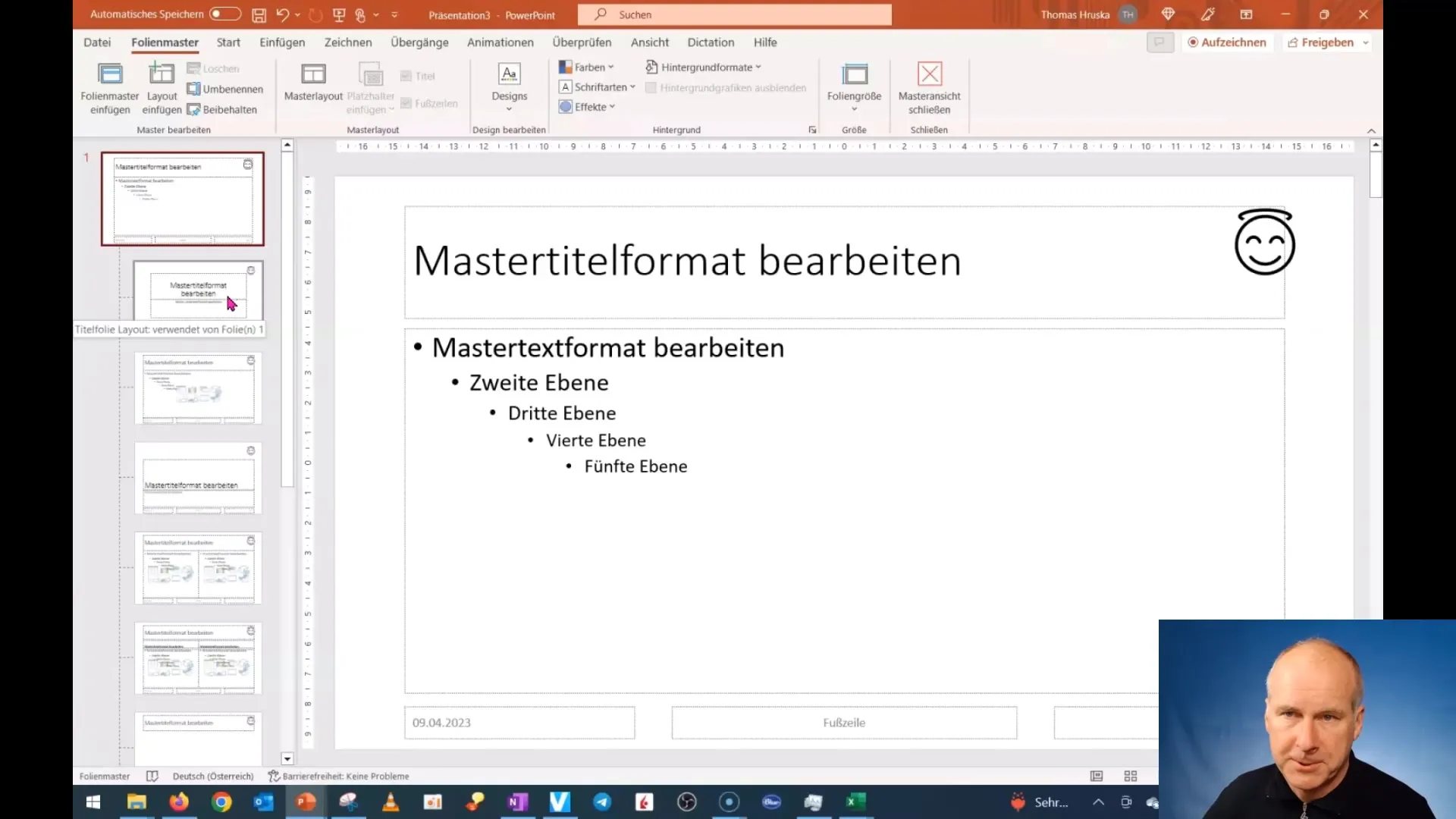Select the Titelfolie layout thumbnail
Image resolution: width=1456 pixels, height=819 pixels.
[x=198, y=290]
